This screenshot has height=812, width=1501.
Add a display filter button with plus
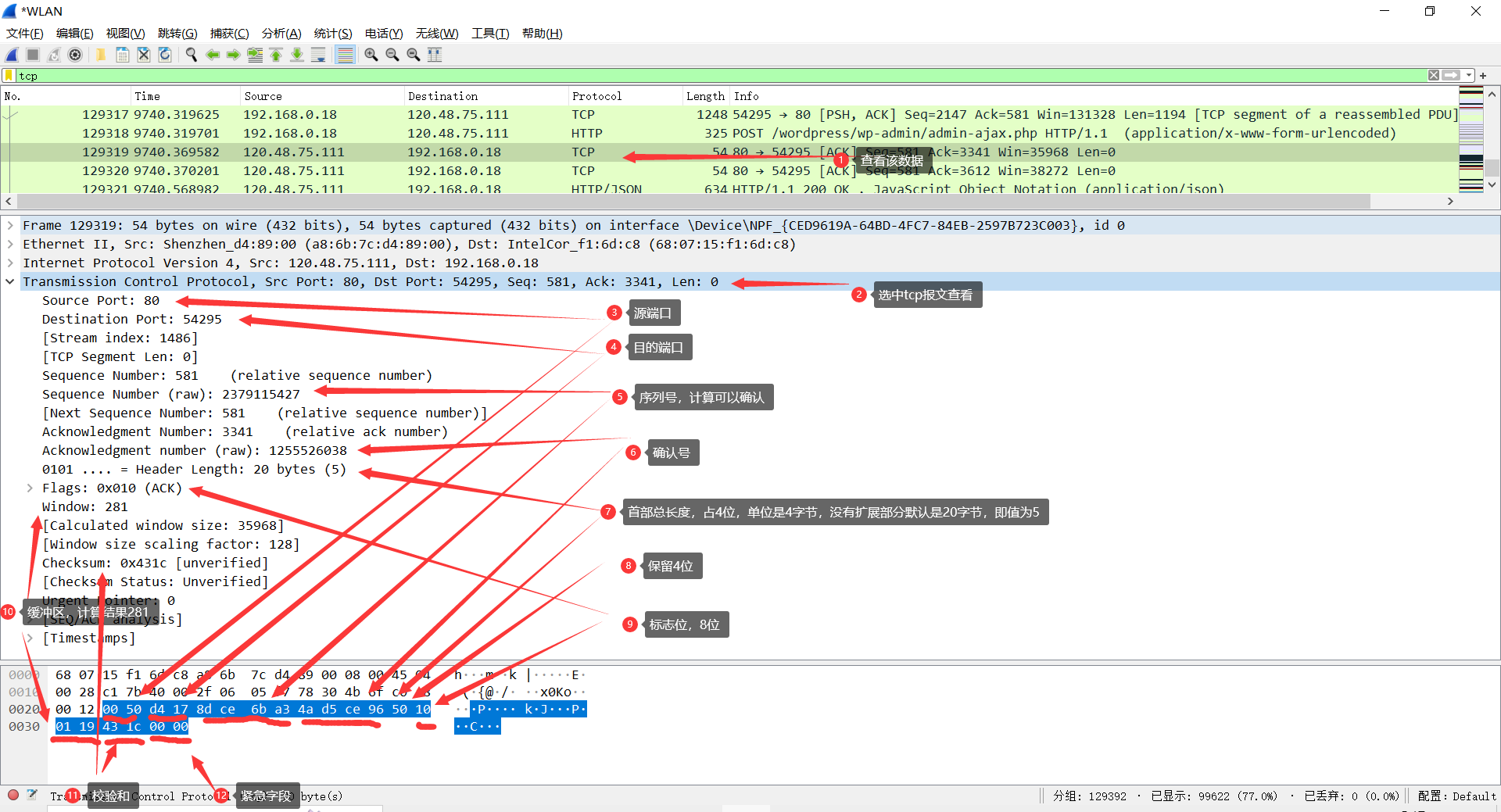[1483, 76]
